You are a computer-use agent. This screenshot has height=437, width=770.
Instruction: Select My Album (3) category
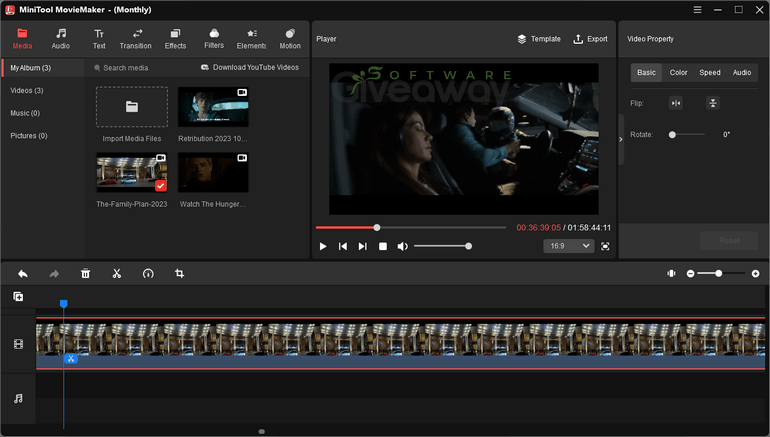[43, 68]
